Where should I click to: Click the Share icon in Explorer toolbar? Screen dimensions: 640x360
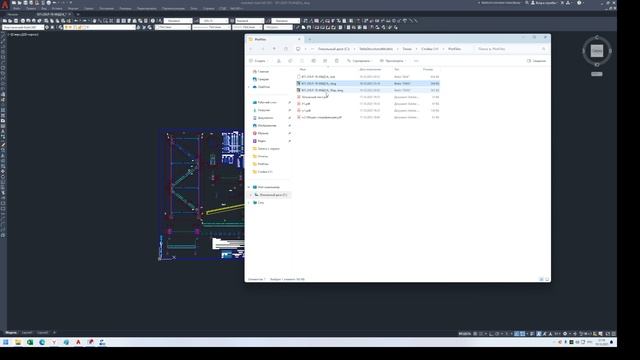click(325, 61)
